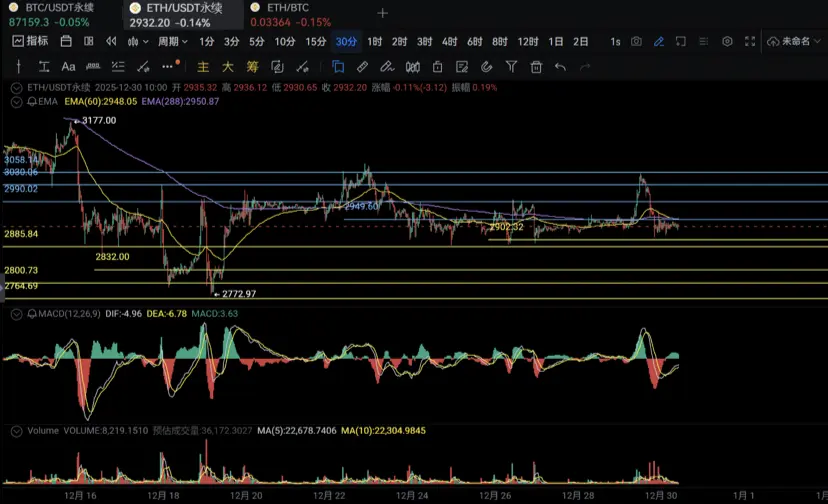The width and height of the screenshot is (828, 504).
Task: Select the eraser tool
Action: coord(362,67)
